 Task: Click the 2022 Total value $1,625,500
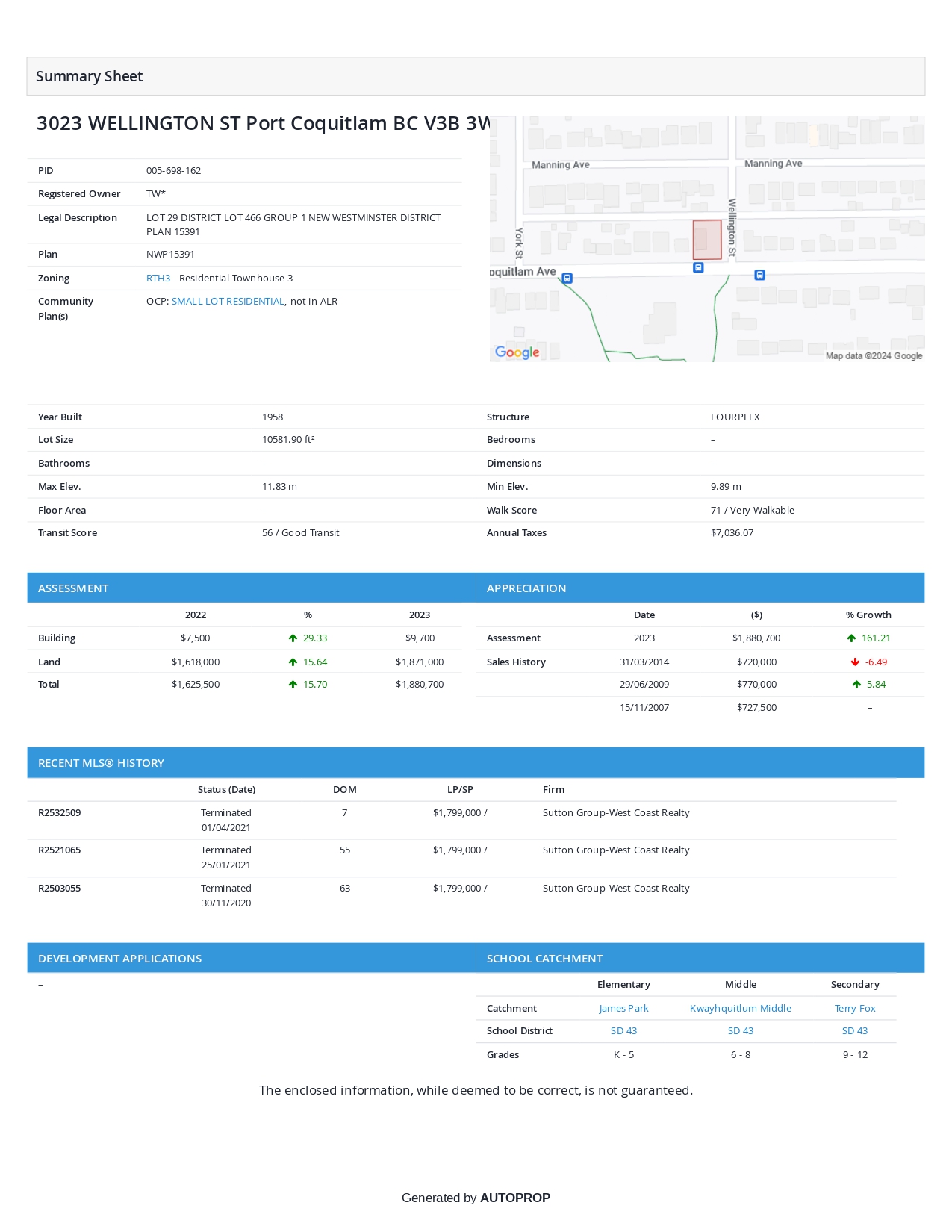click(196, 685)
